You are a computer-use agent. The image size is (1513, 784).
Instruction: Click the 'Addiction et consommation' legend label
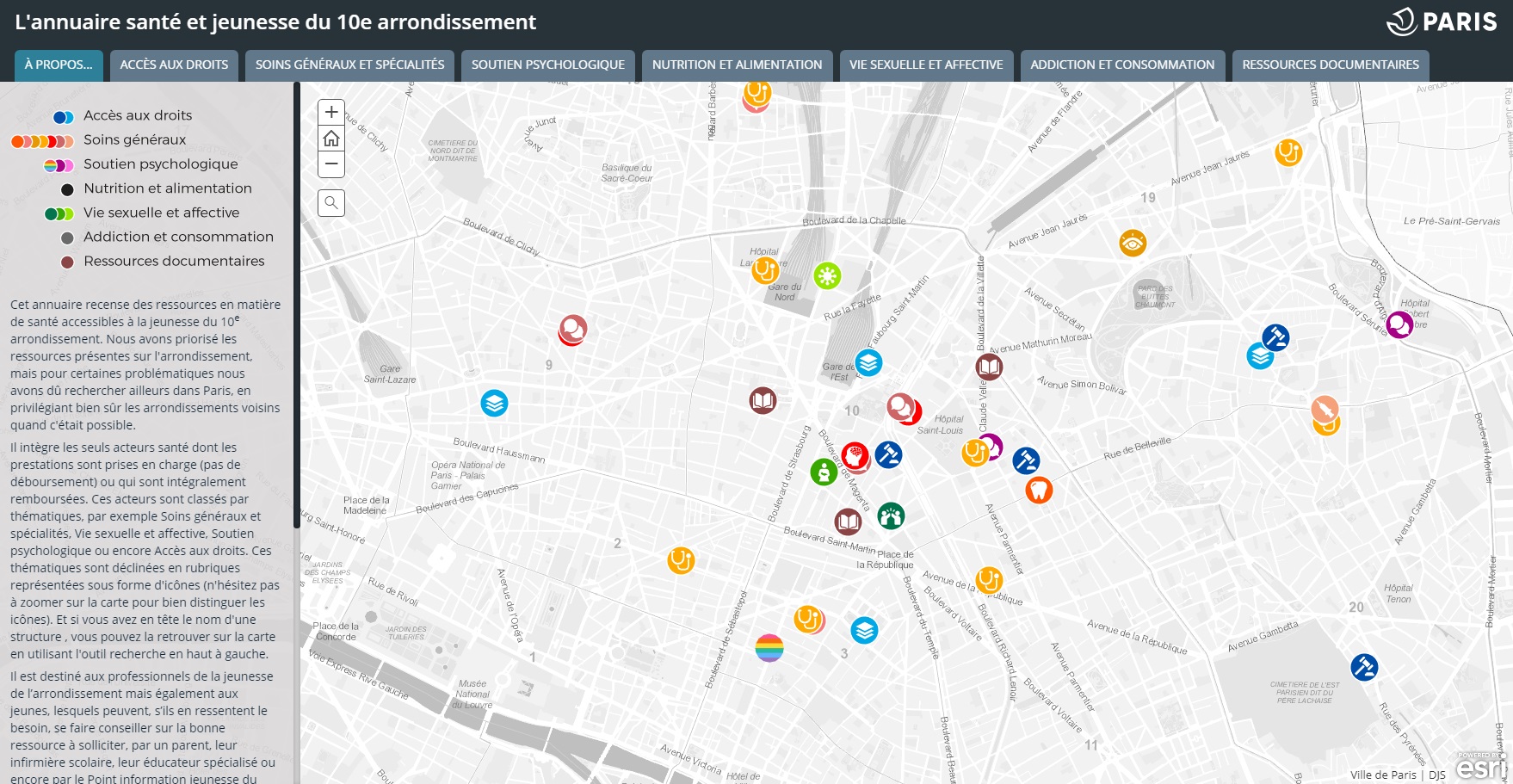(x=179, y=237)
